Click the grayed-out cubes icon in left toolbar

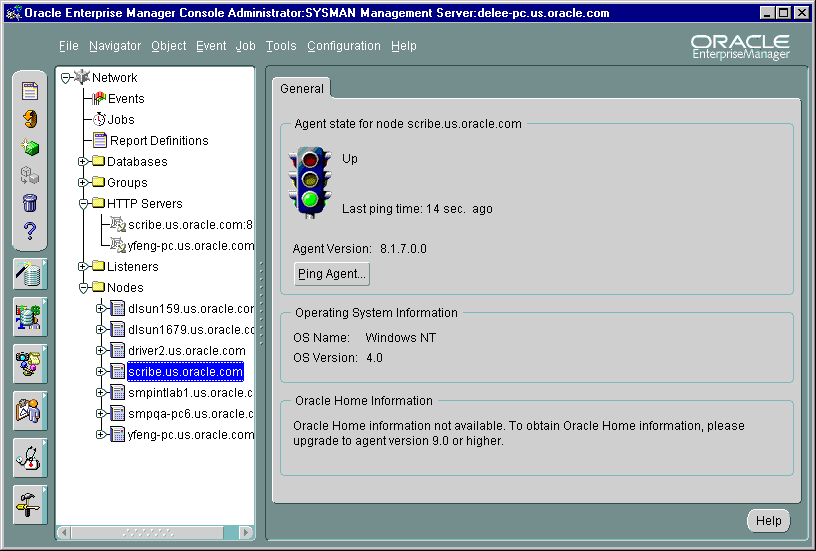30,175
